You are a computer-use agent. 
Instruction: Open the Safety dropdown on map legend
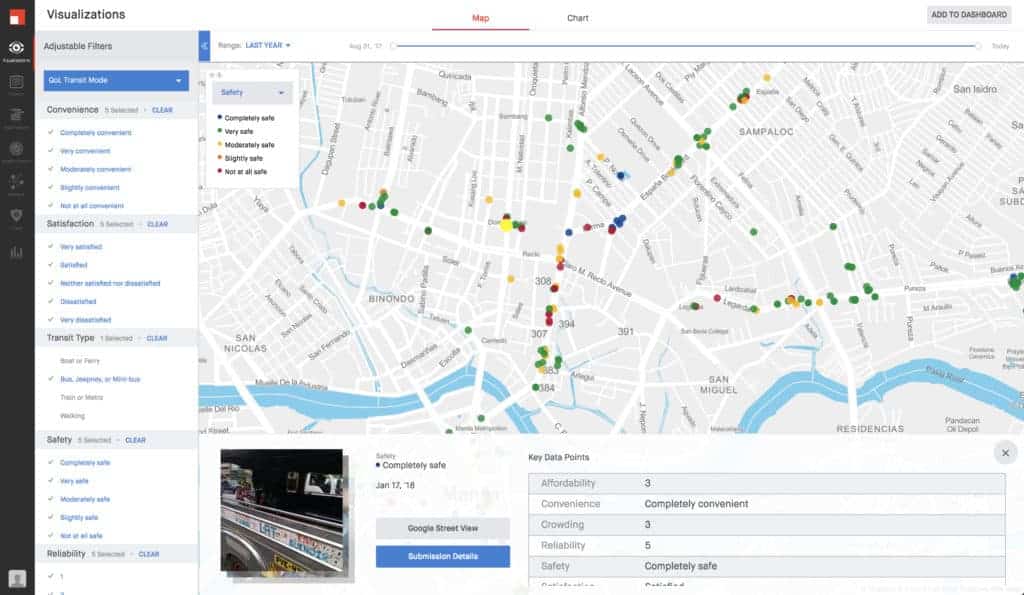click(x=252, y=93)
